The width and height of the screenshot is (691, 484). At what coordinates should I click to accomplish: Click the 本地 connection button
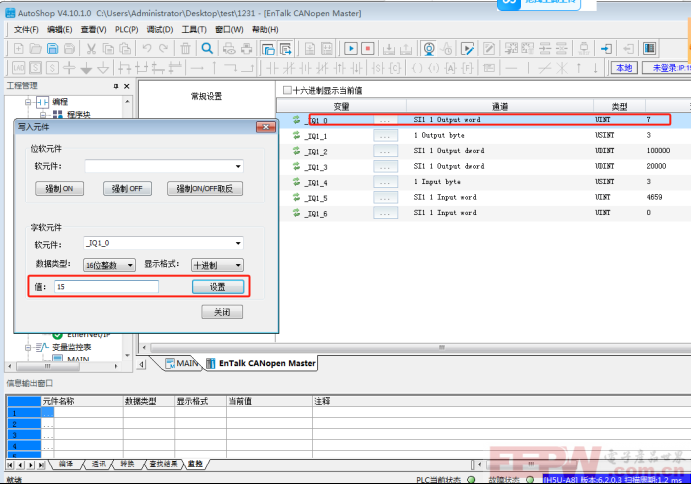pos(624,68)
